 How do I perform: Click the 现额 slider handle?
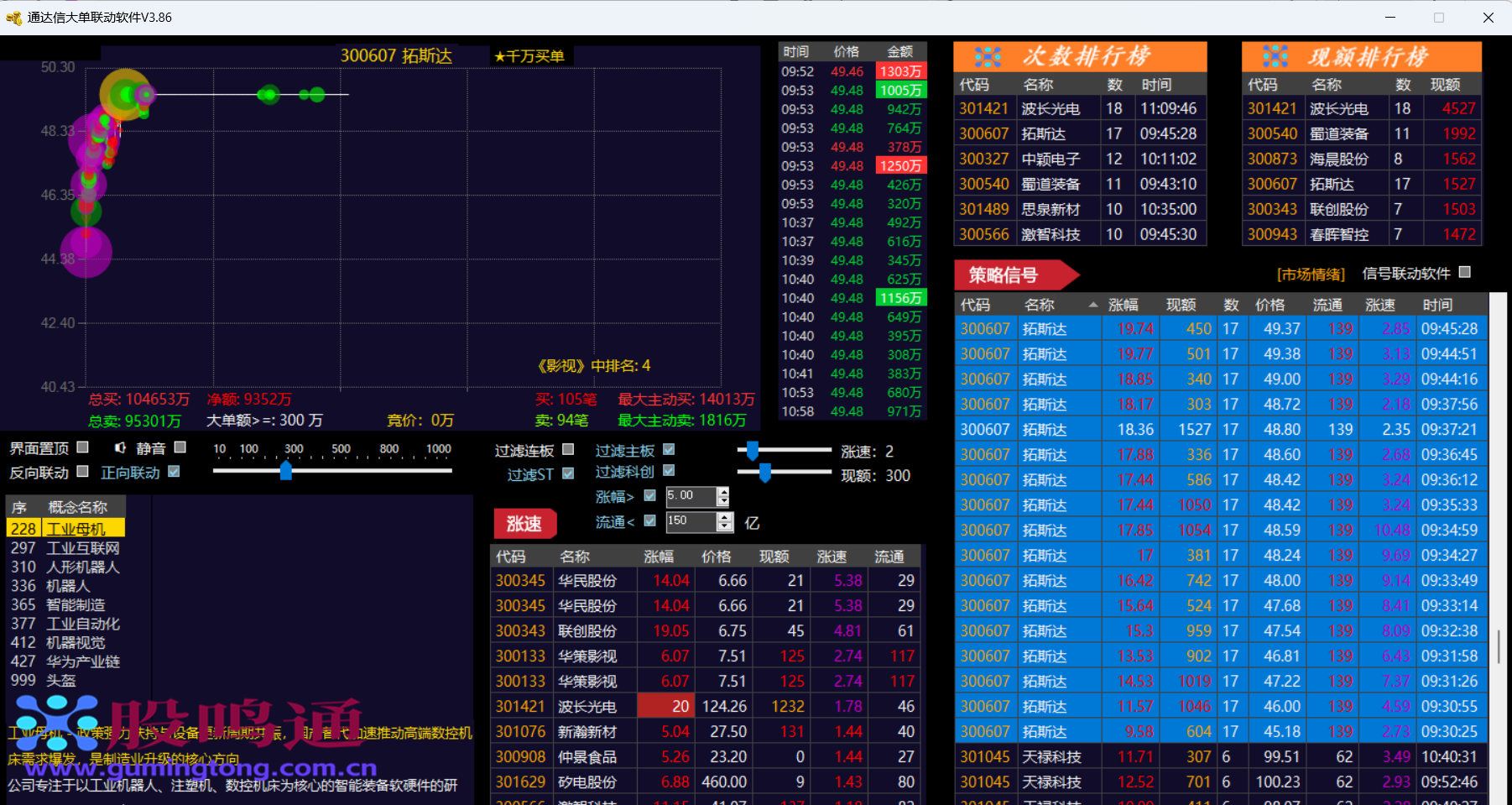pos(764,474)
